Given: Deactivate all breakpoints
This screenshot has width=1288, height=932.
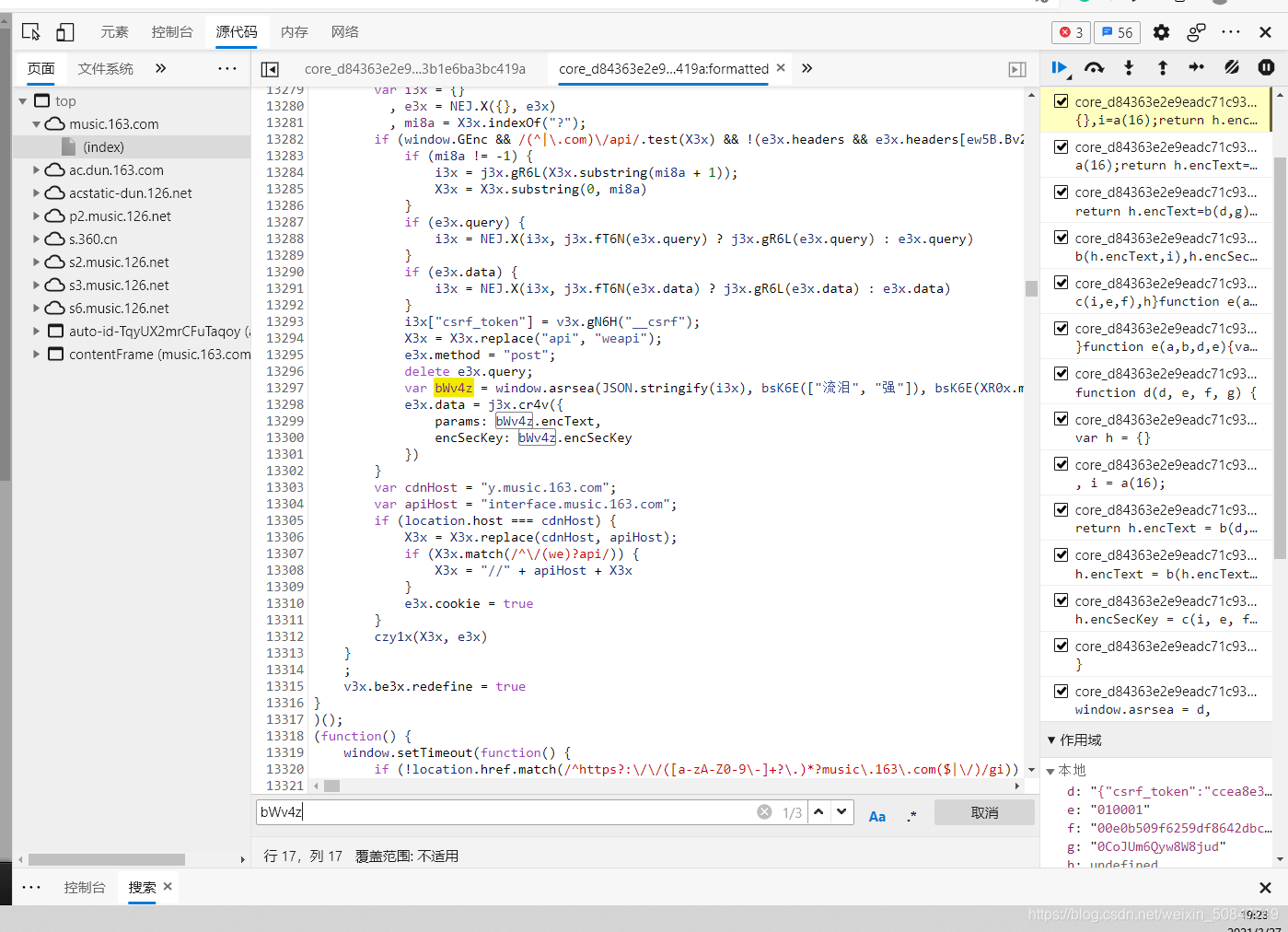Looking at the screenshot, I should click(1232, 67).
